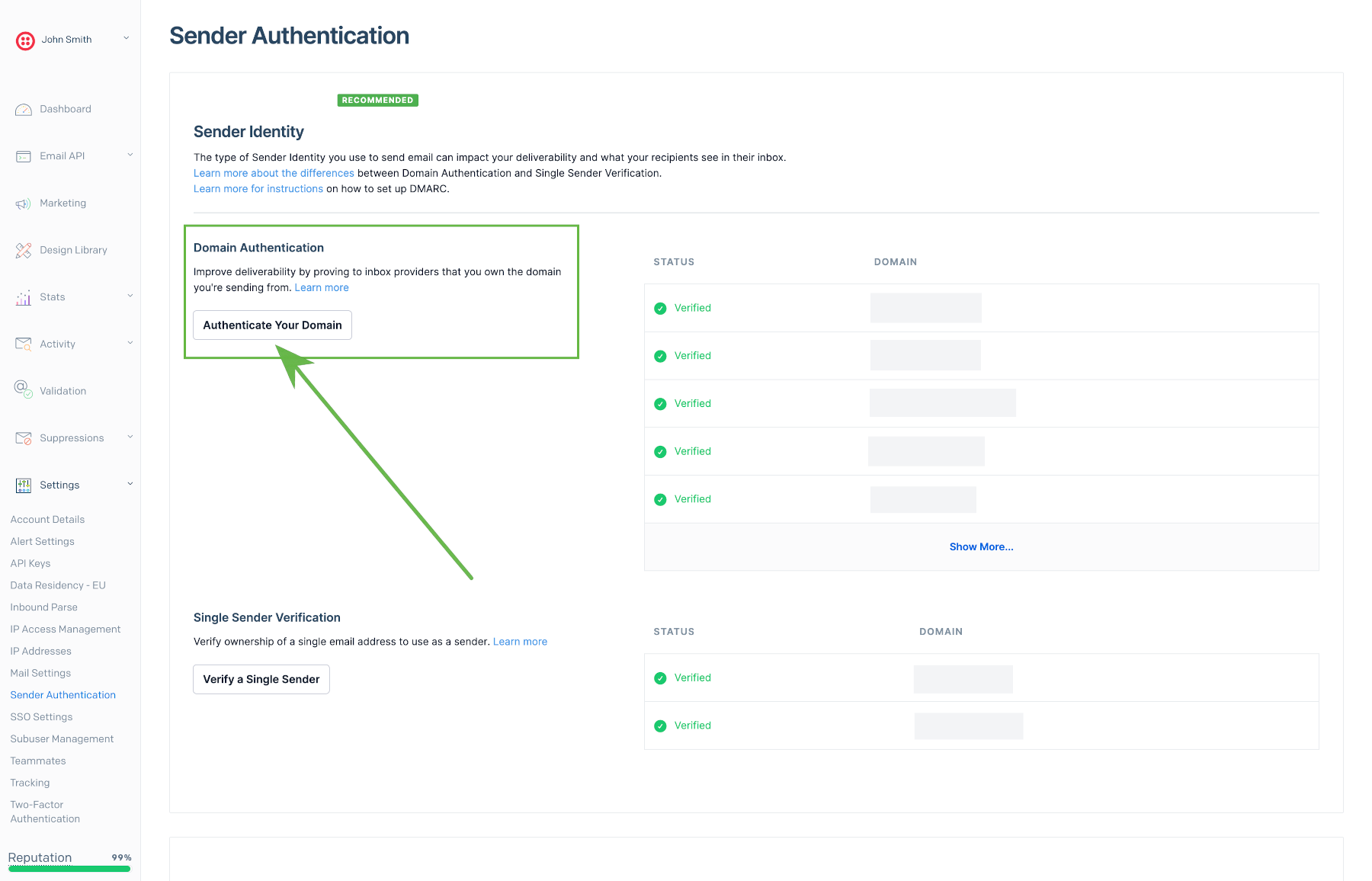Open Learn more about the differences link
The width and height of the screenshot is (1372, 881).
274,174
